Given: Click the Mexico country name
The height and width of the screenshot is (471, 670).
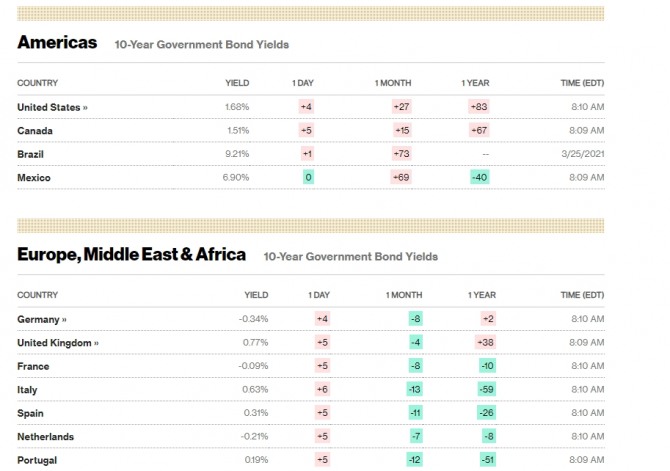Looking at the screenshot, I should (34, 178).
